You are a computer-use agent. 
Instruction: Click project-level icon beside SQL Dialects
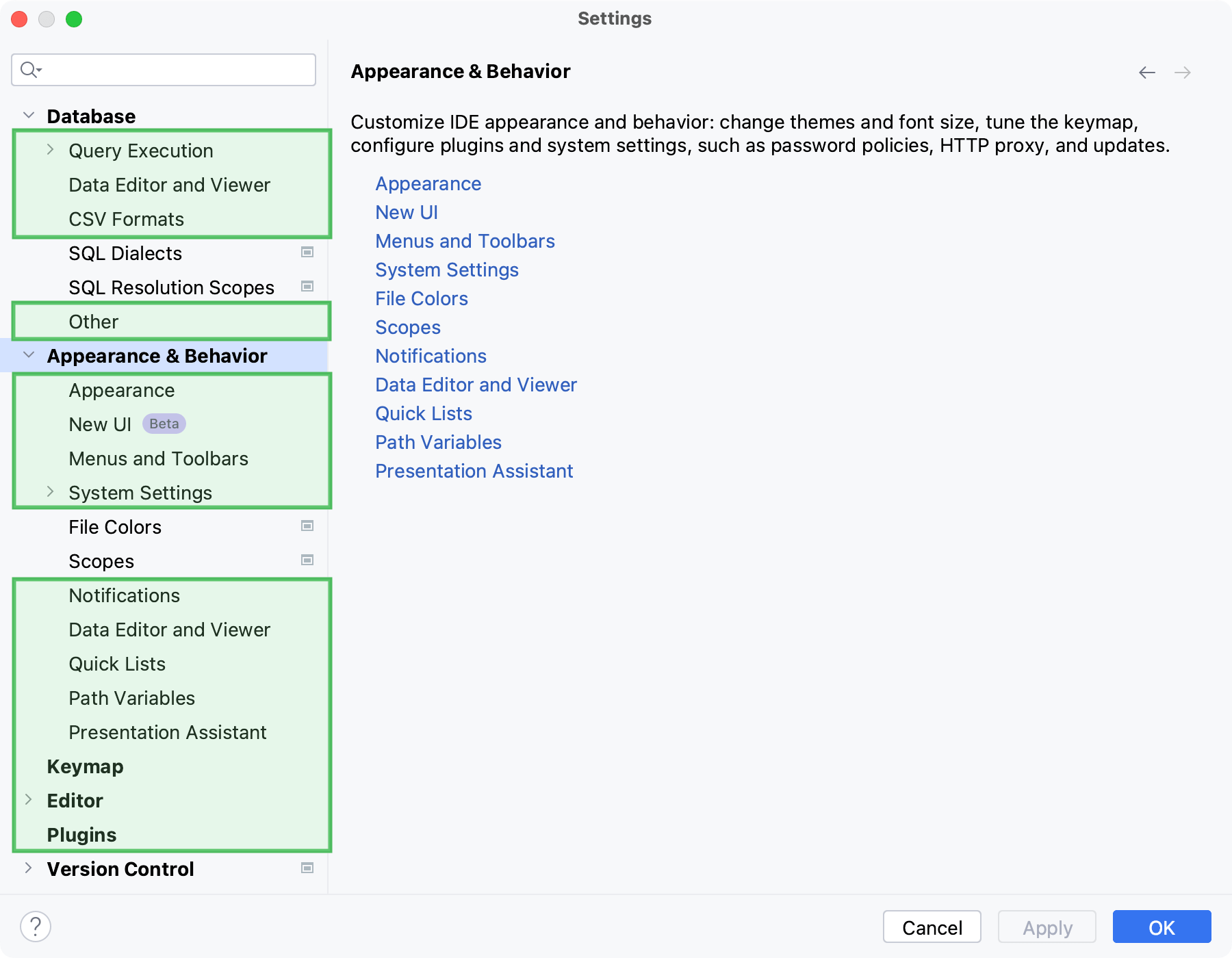point(307,253)
